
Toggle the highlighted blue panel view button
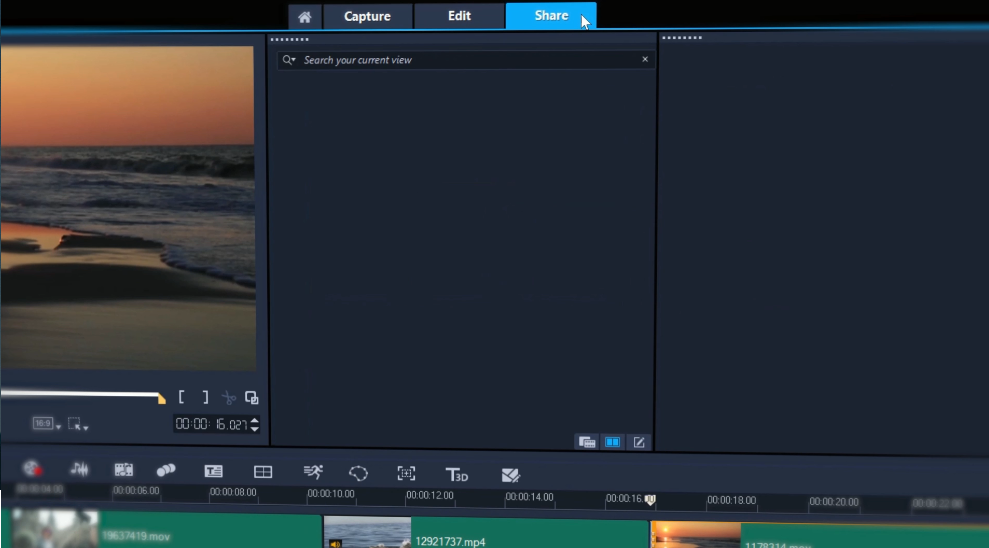(613, 441)
